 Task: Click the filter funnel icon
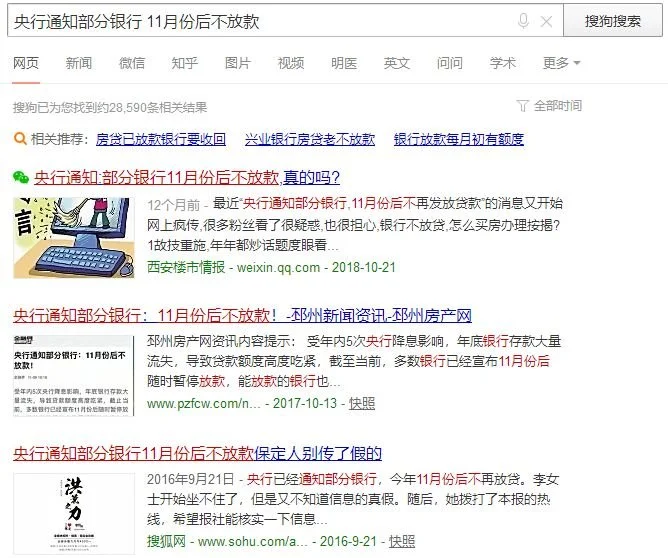(x=523, y=106)
